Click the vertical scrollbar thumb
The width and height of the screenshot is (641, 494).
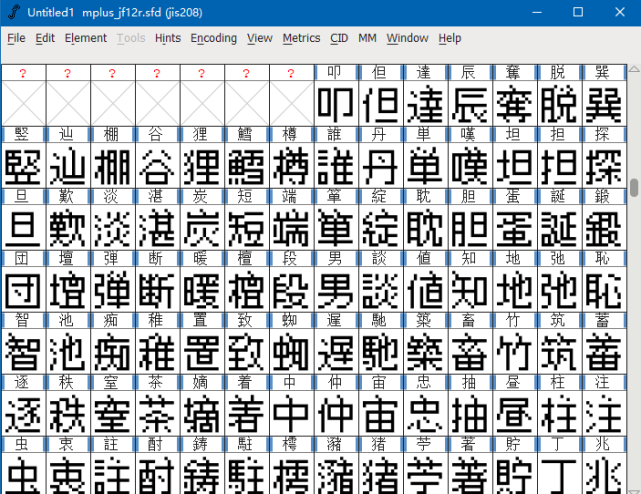point(634,188)
